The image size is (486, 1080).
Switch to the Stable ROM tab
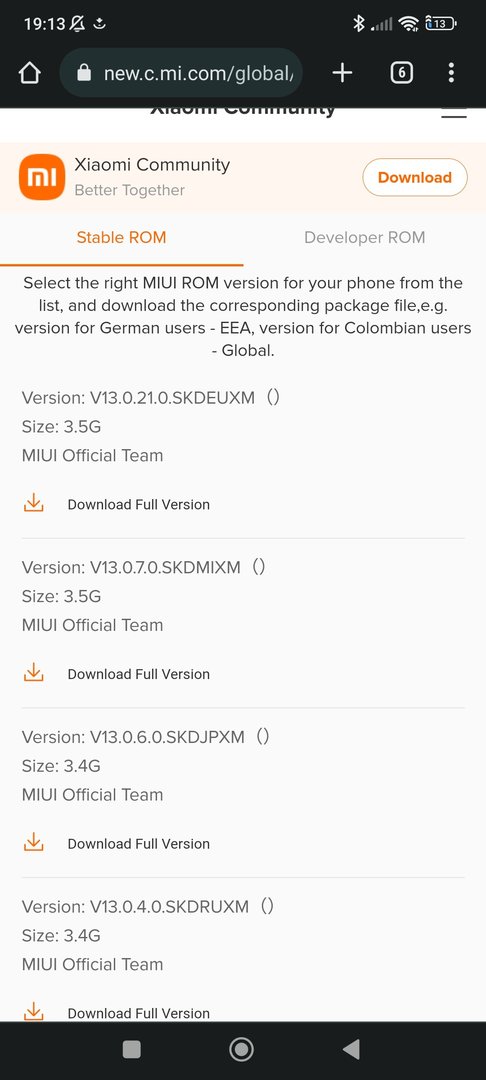click(121, 238)
